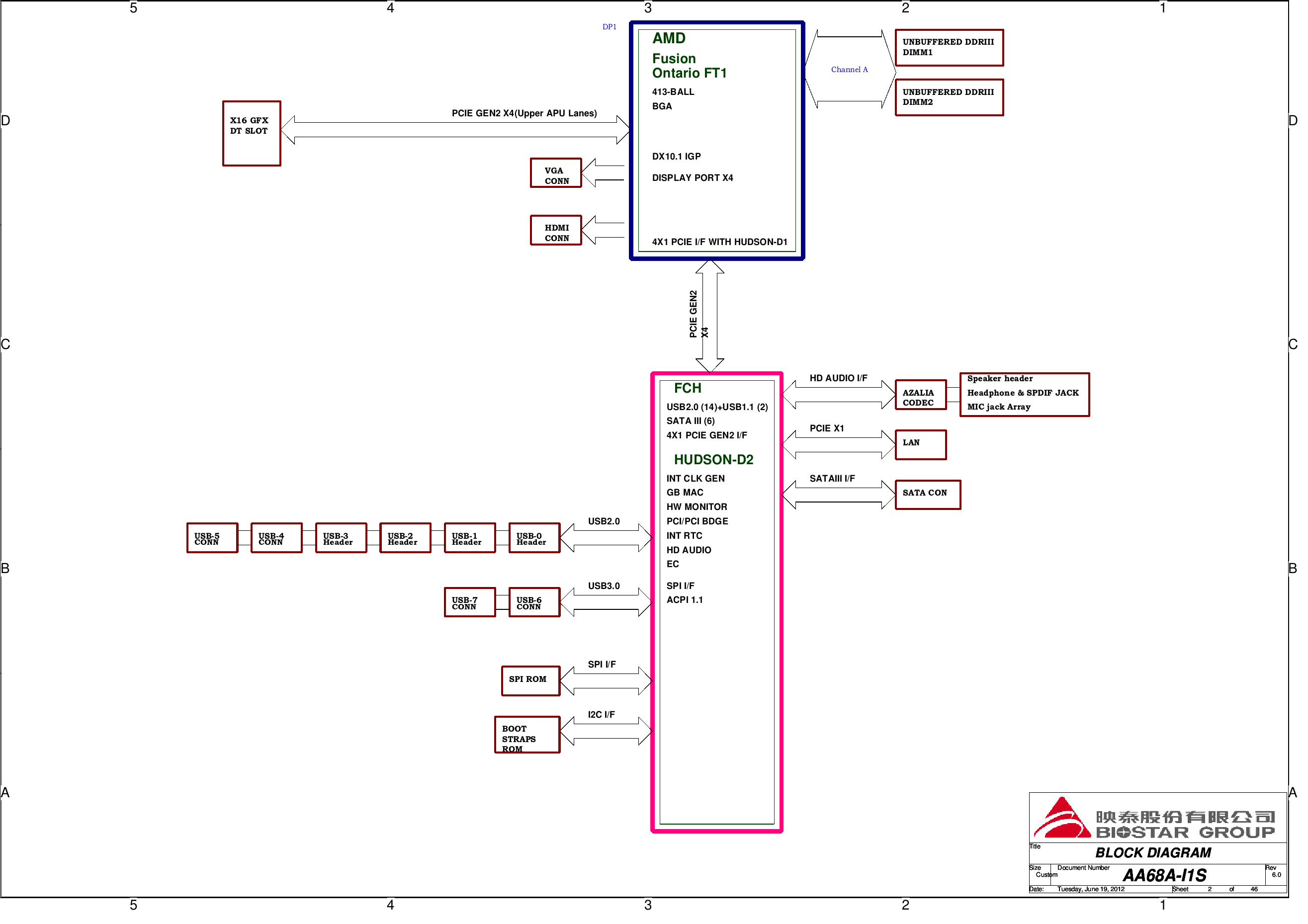Select the BOOT STRAPS ROM block
This screenshot has width=1308, height=924.
point(527,735)
